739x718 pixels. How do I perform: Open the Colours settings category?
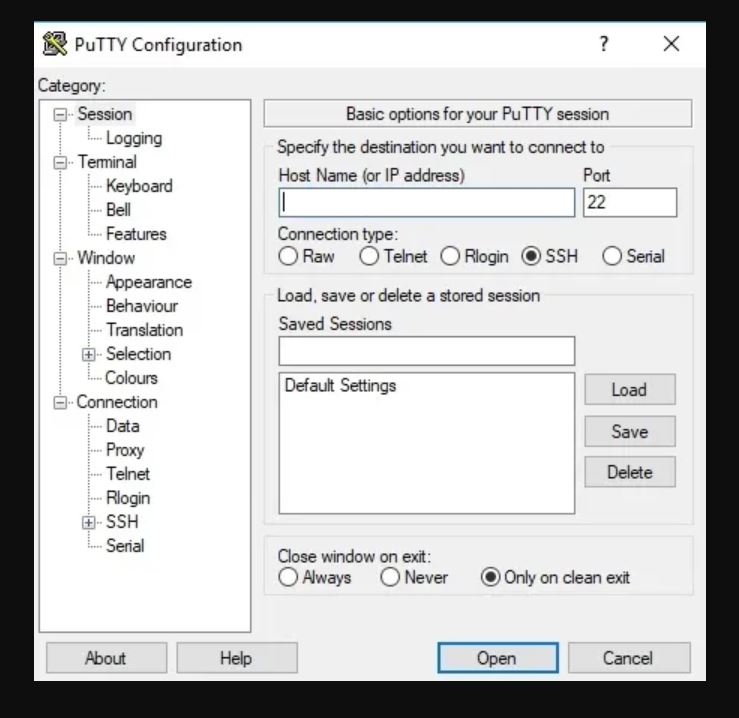[131, 378]
